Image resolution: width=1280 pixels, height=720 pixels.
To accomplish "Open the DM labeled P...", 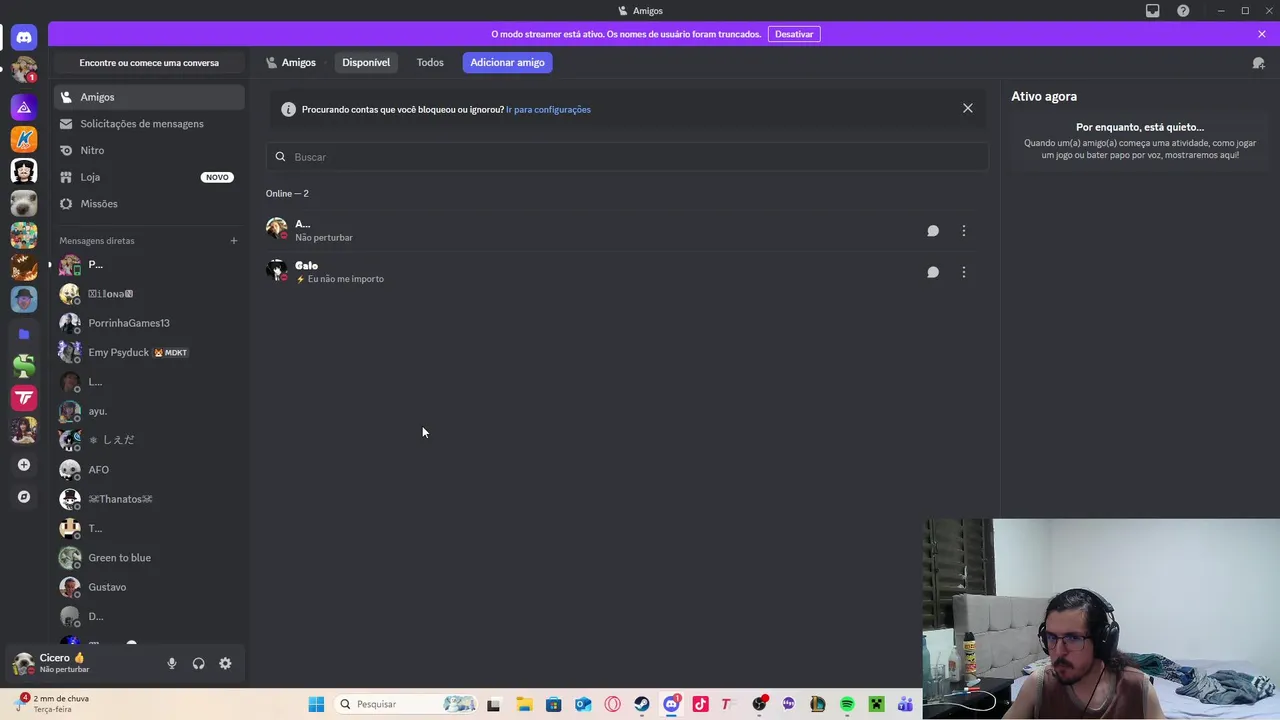I will point(149,265).
